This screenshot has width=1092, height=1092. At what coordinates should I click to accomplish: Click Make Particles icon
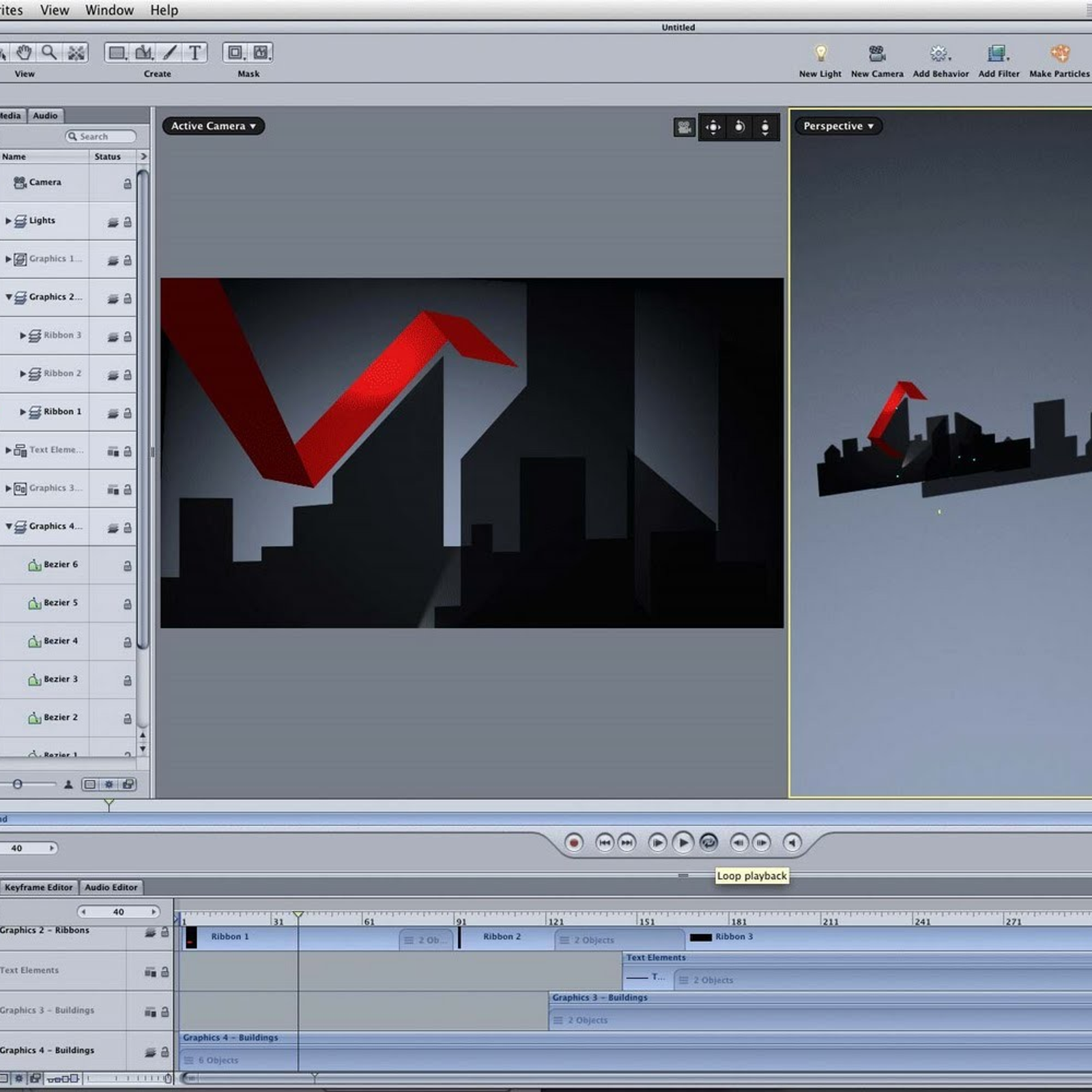coord(1059,53)
